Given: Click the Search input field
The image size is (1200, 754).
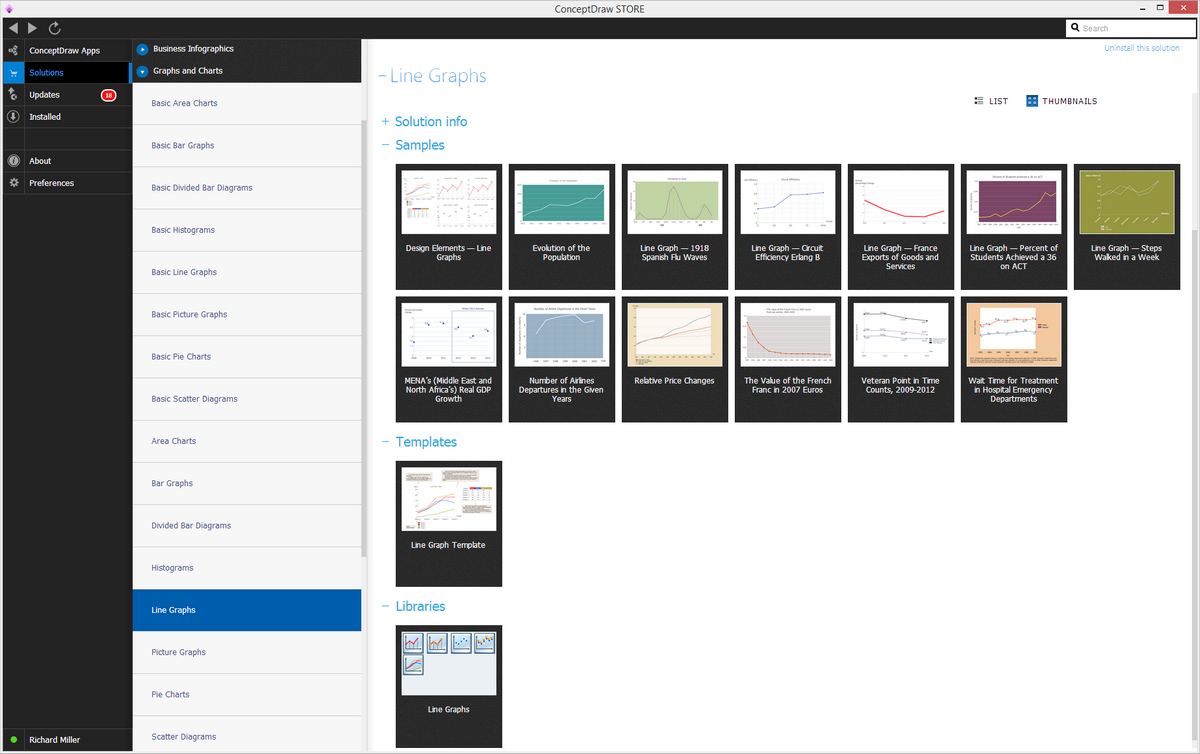Looking at the screenshot, I should (1130, 28).
